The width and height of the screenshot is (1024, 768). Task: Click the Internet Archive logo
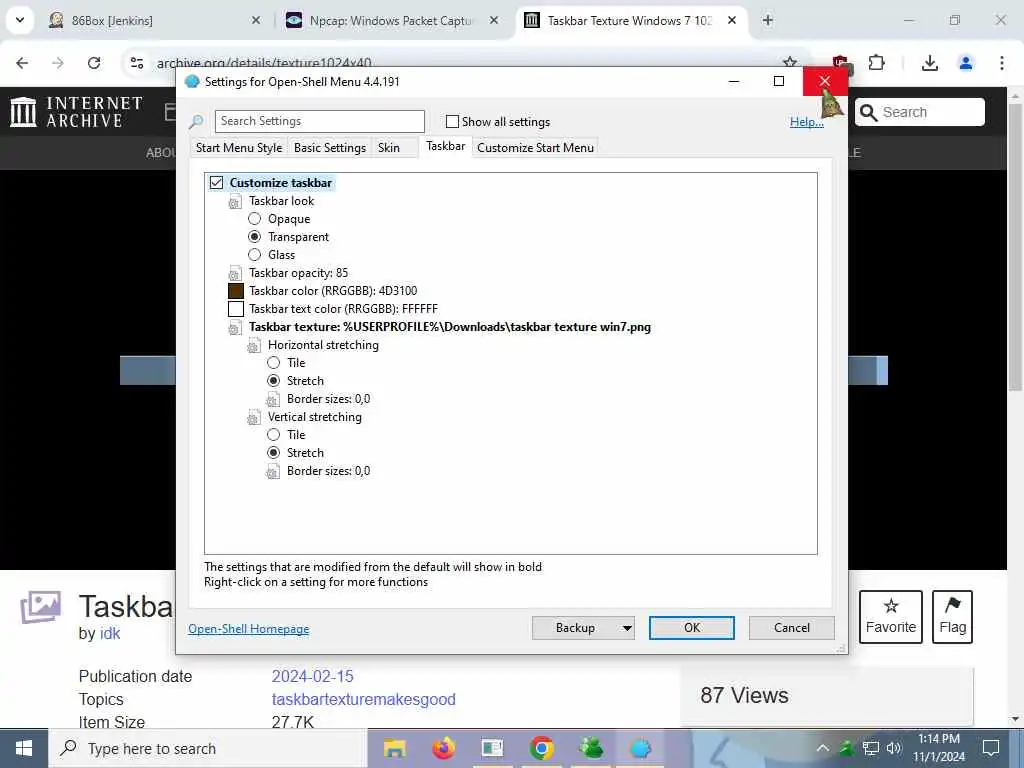coord(76,112)
